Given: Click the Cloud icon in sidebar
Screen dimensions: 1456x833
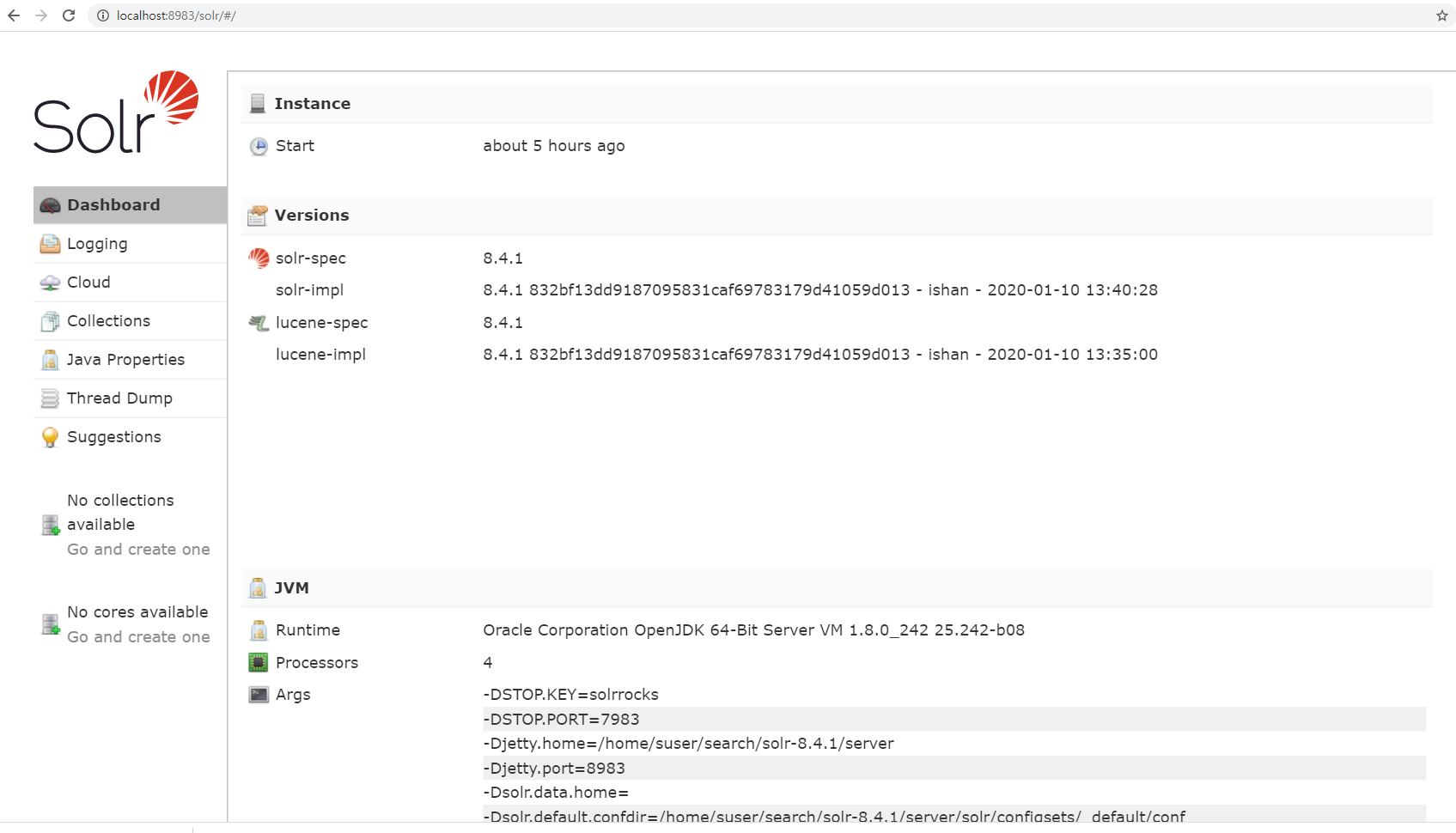Looking at the screenshot, I should coord(50,283).
